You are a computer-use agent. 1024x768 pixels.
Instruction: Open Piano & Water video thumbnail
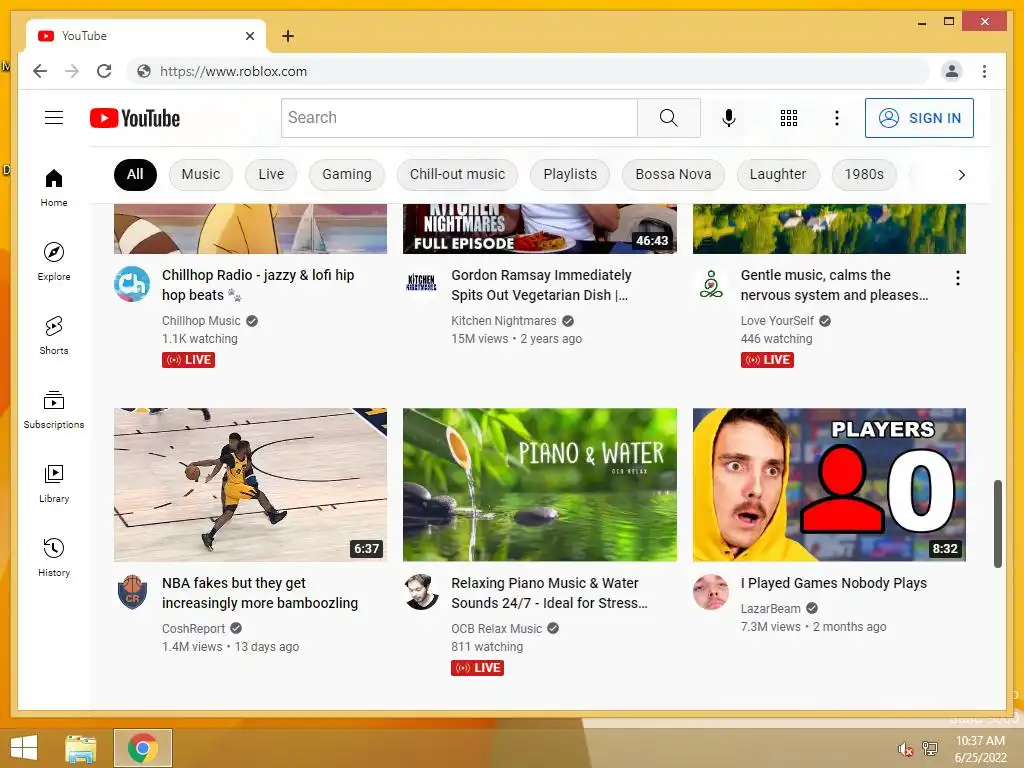[539, 485]
